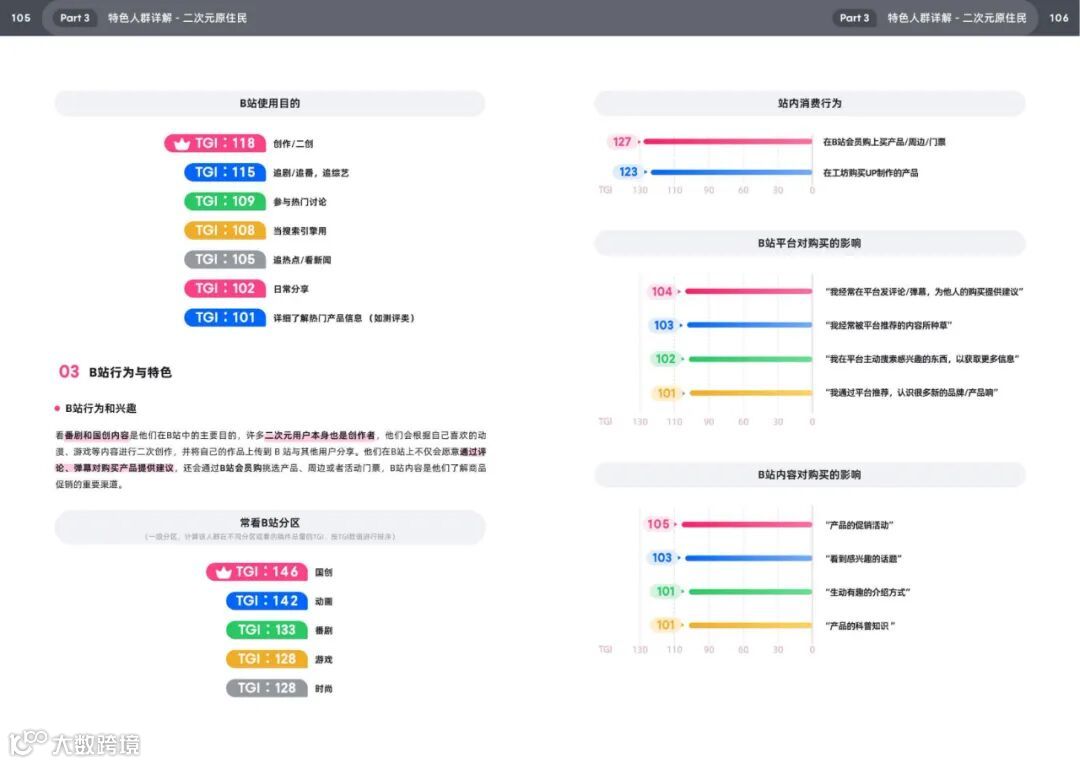Click page number 106
Image resolution: width=1080 pixels, height=764 pixels.
[1059, 18]
